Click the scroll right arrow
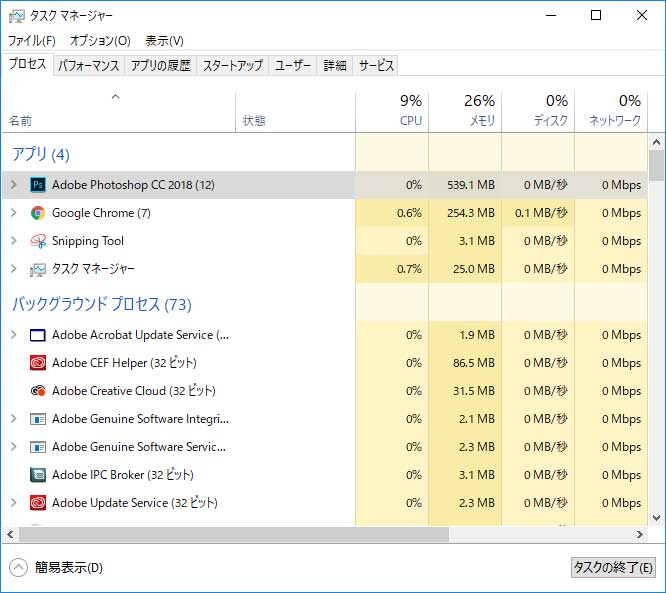Image resolution: width=666 pixels, height=593 pixels. [640, 535]
